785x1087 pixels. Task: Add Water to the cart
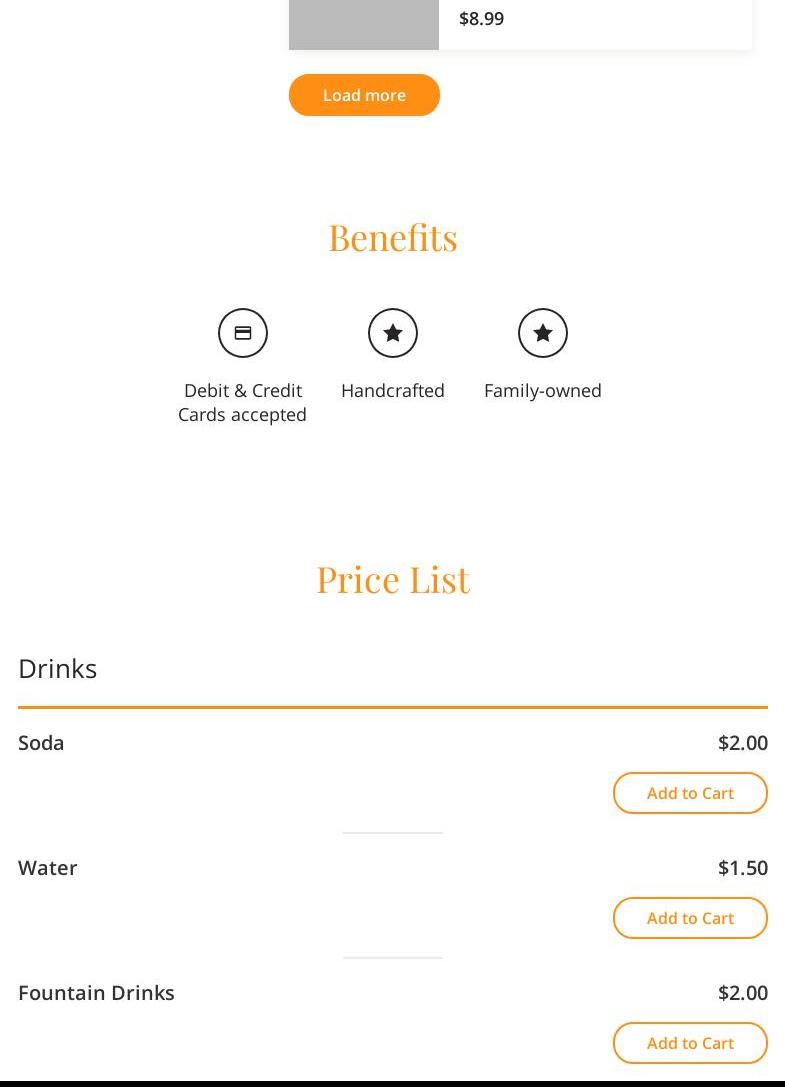[690, 918]
